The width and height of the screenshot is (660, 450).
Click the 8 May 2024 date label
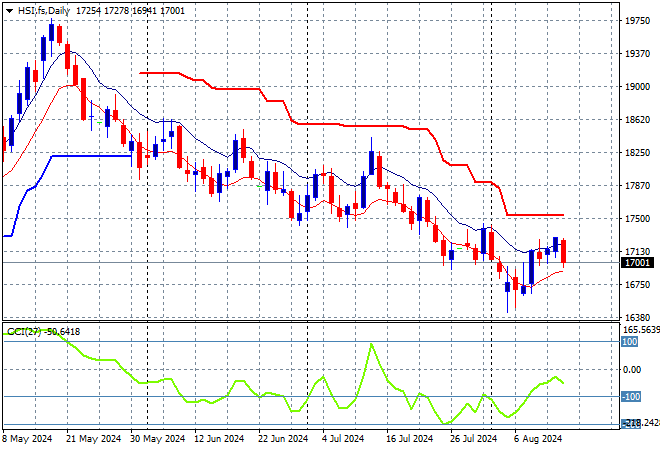tap(27, 439)
